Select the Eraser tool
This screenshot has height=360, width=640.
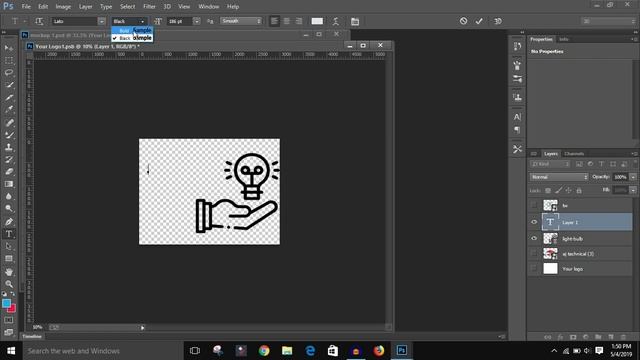pyautogui.click(x=9, y=172)
